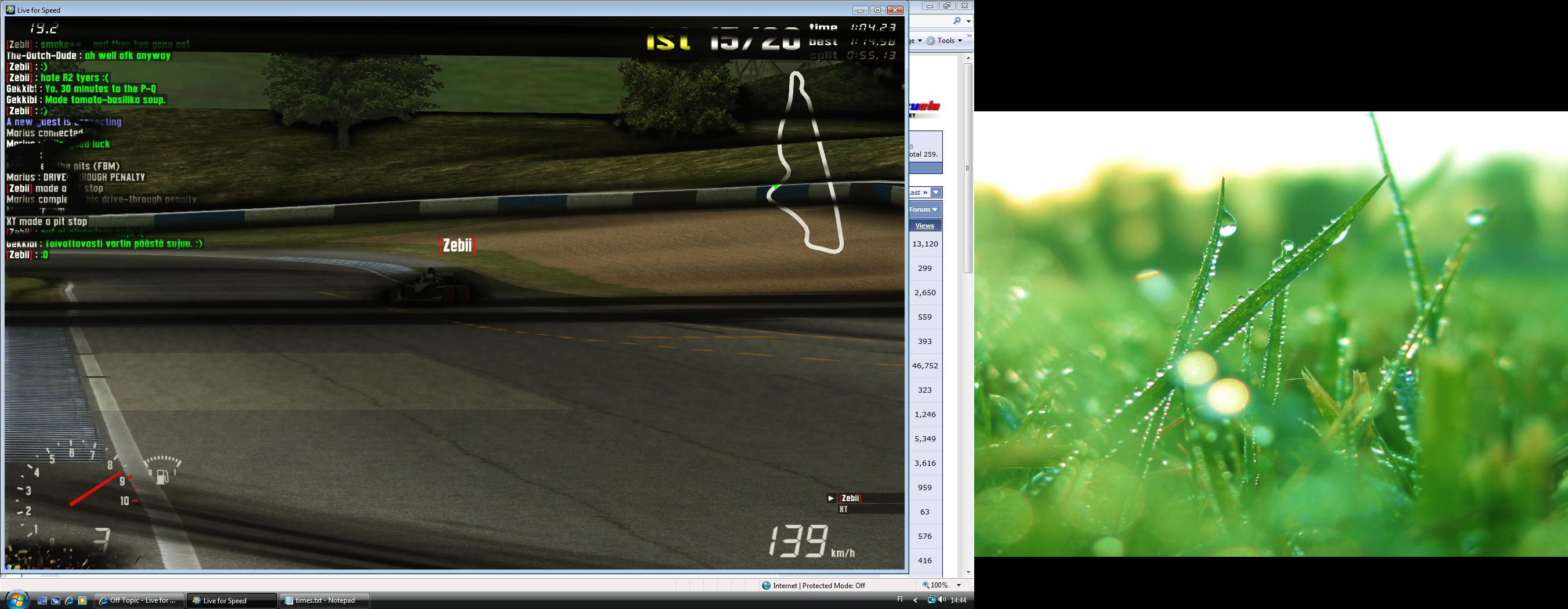Click the Tools gear icon in browser
This screenshot has height=609, width=1568.
click(931, 40)
